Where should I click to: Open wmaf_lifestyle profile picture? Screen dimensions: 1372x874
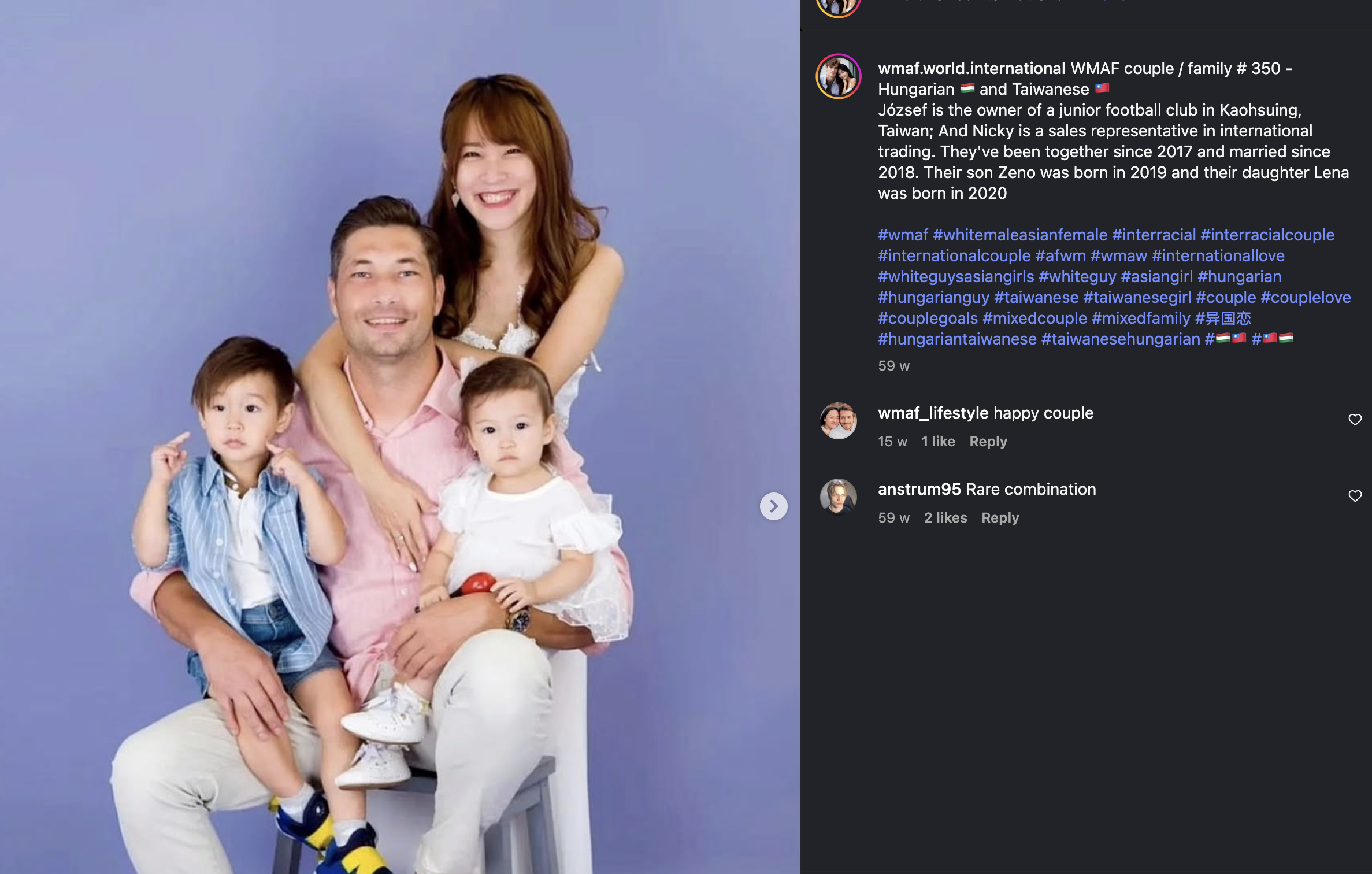tap(839, 421)
